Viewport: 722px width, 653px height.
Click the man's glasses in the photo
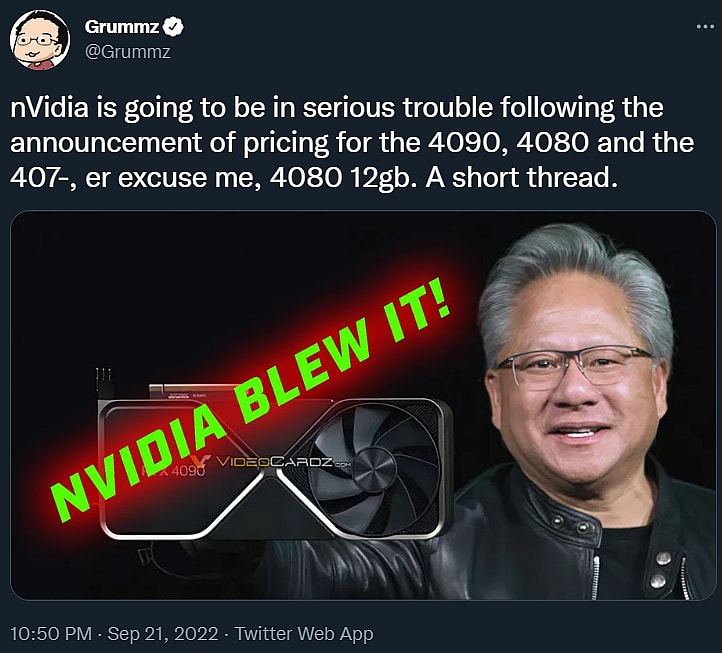[574, 364]
